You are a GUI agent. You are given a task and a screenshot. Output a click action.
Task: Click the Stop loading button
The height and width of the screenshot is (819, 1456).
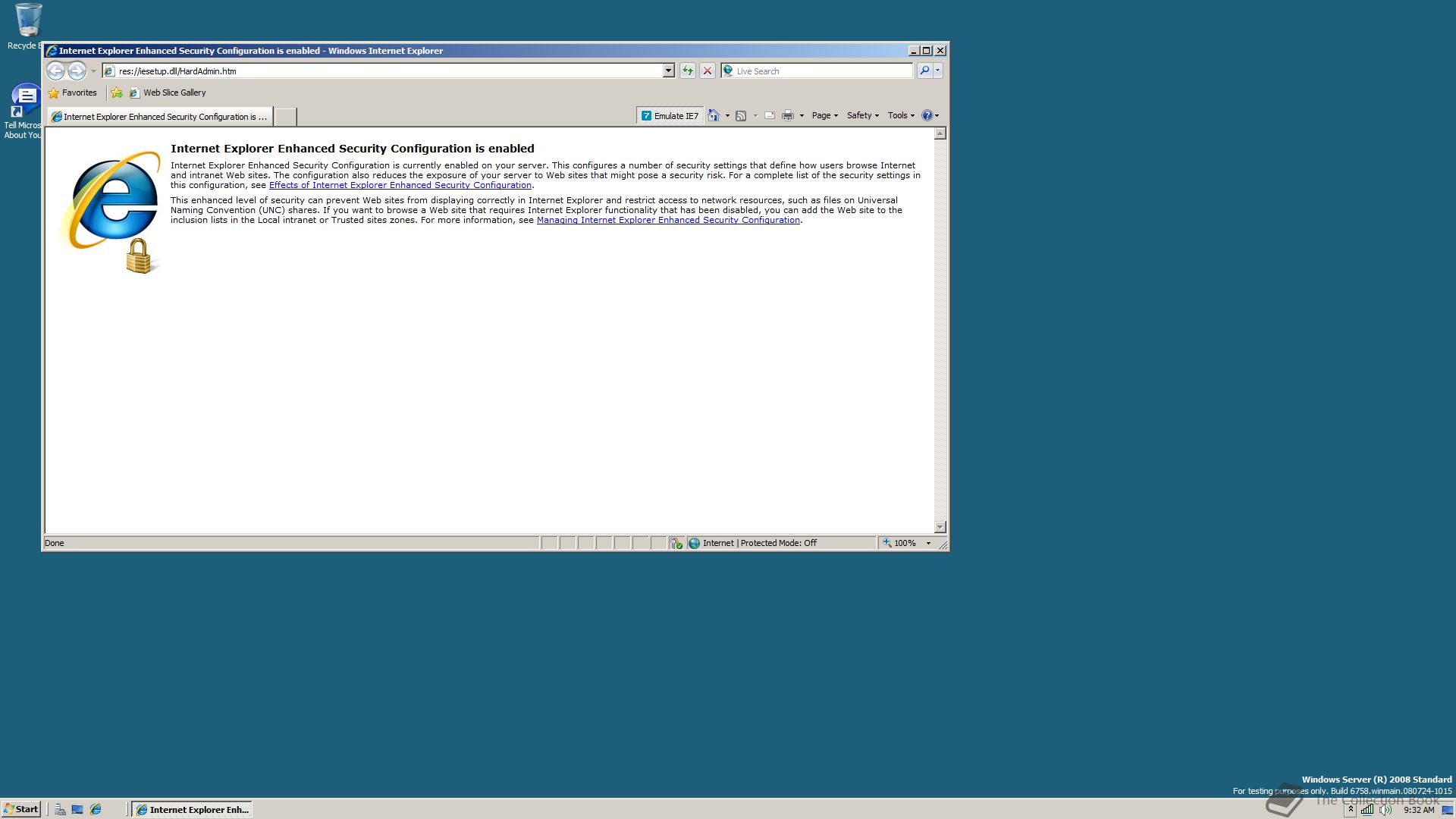pos(708,71)
